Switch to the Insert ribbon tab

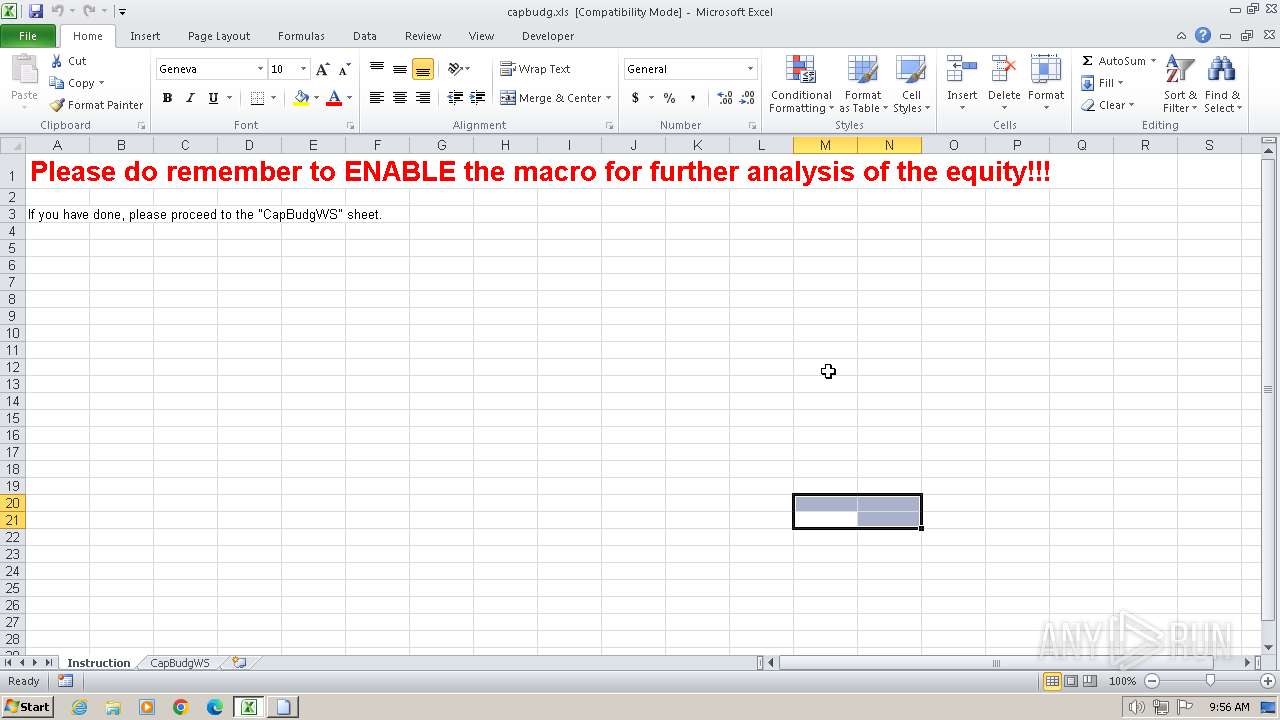tap(145, 36)
